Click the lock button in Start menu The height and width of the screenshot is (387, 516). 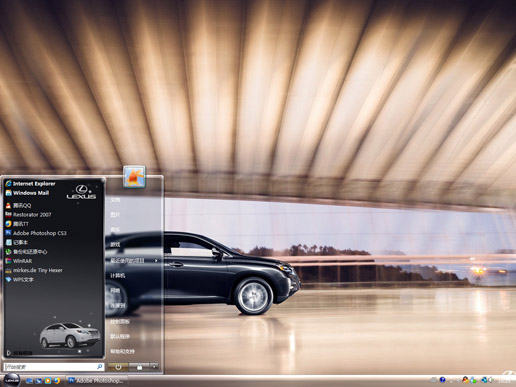coord(139,367)
